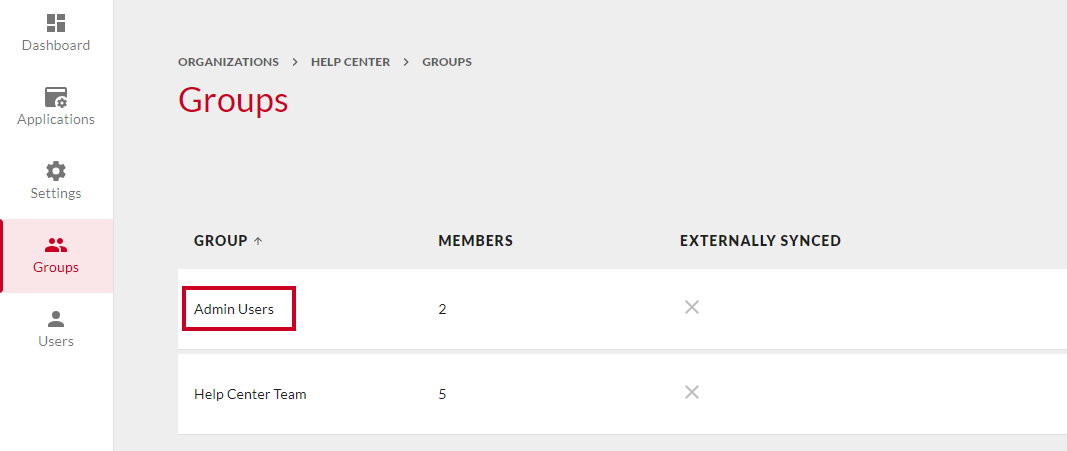Sort by the MEMBERS column header
The height and width of the screenshot is (451, 1067).
(476, 241)
